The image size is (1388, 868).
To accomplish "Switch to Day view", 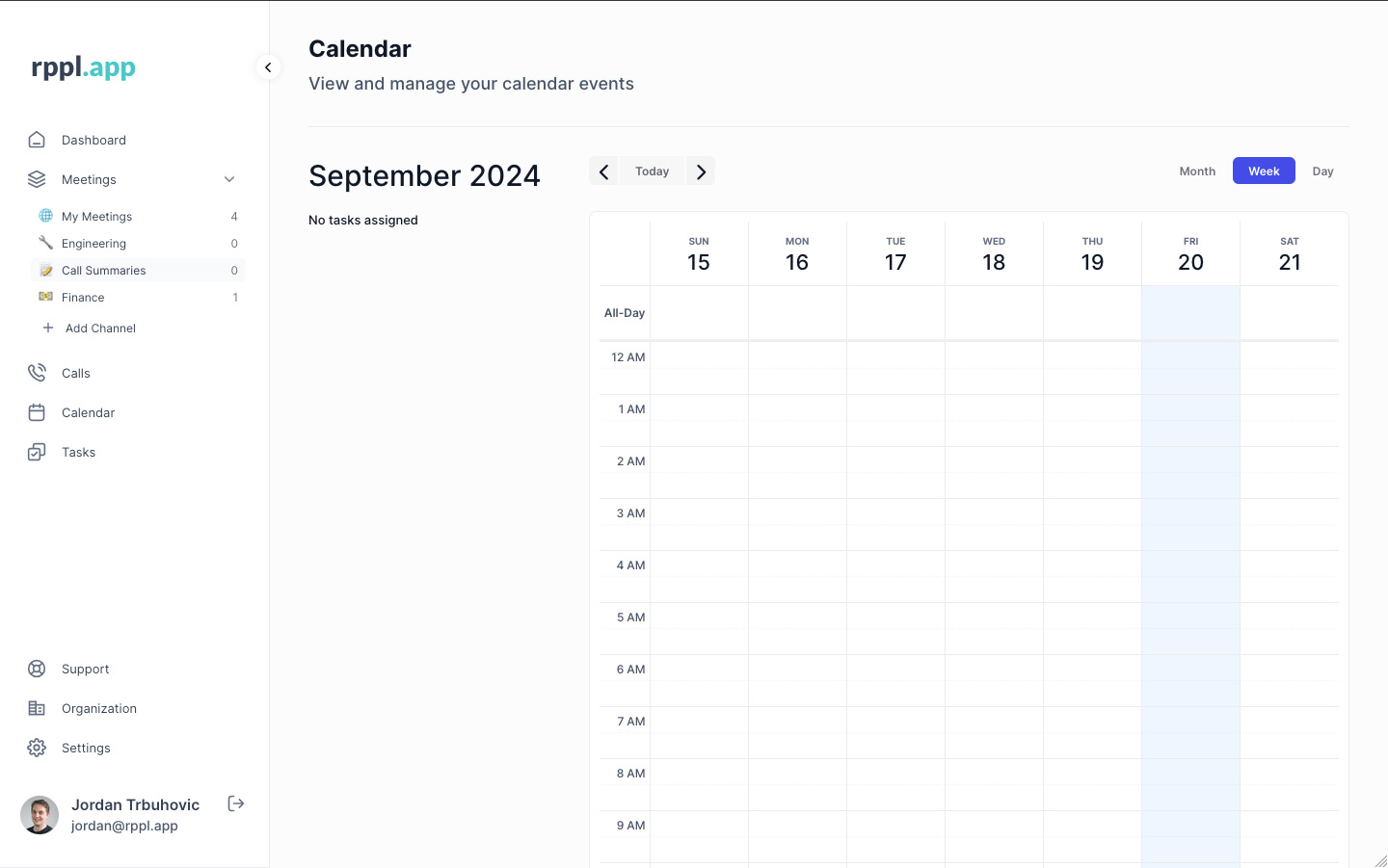I will pos(1322,171).
